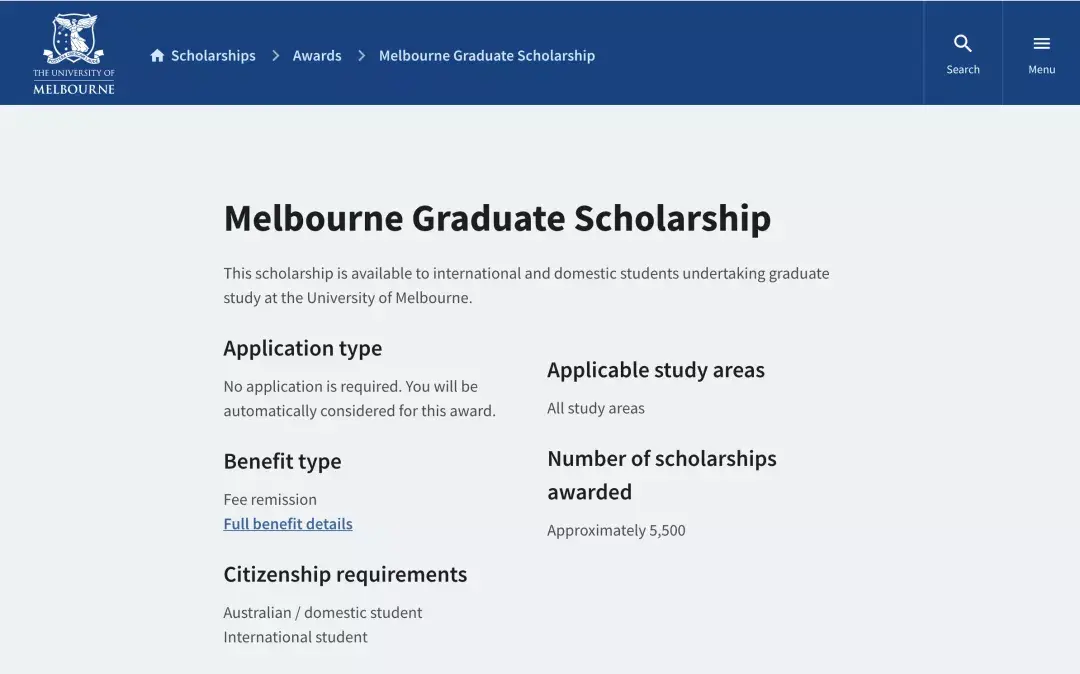Click the Search label in header

[x=962, y=70]
